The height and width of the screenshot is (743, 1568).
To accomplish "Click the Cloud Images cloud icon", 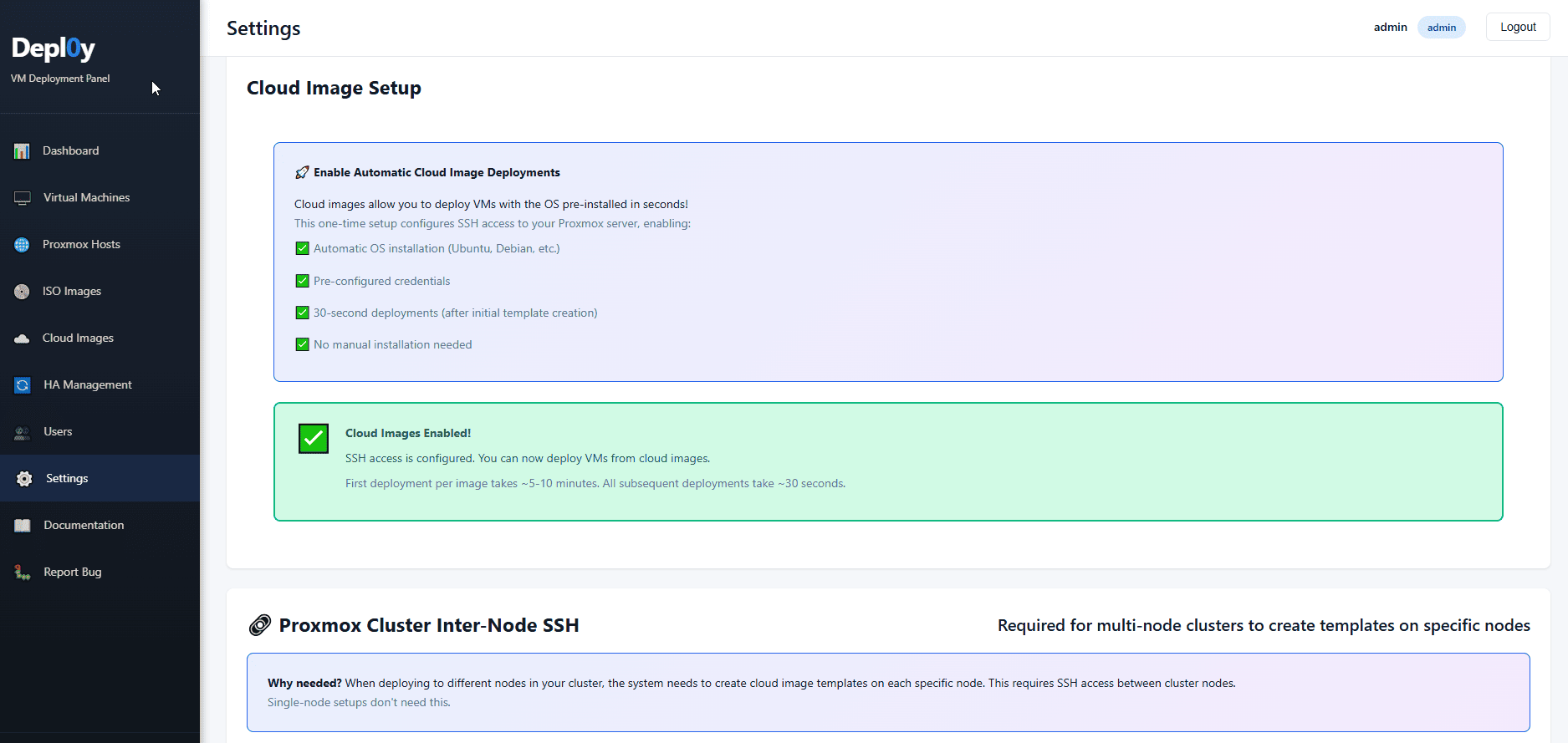I will (x=23, y=338).
